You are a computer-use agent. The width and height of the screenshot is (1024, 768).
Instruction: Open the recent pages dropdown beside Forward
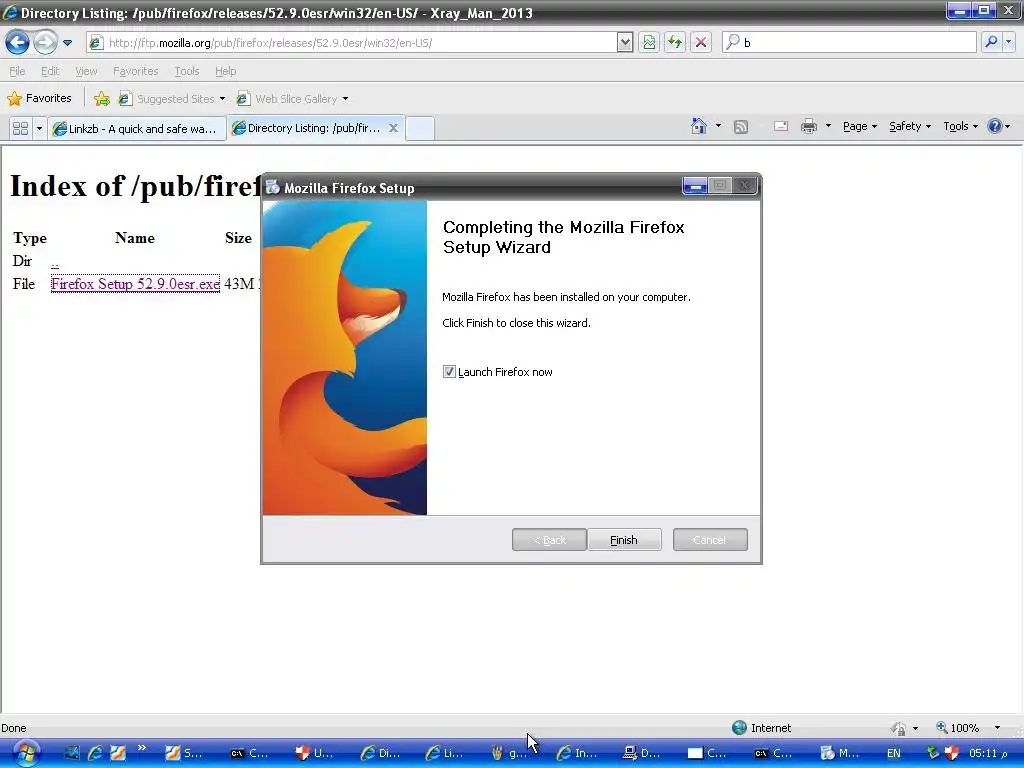click(x=67, y=43)
